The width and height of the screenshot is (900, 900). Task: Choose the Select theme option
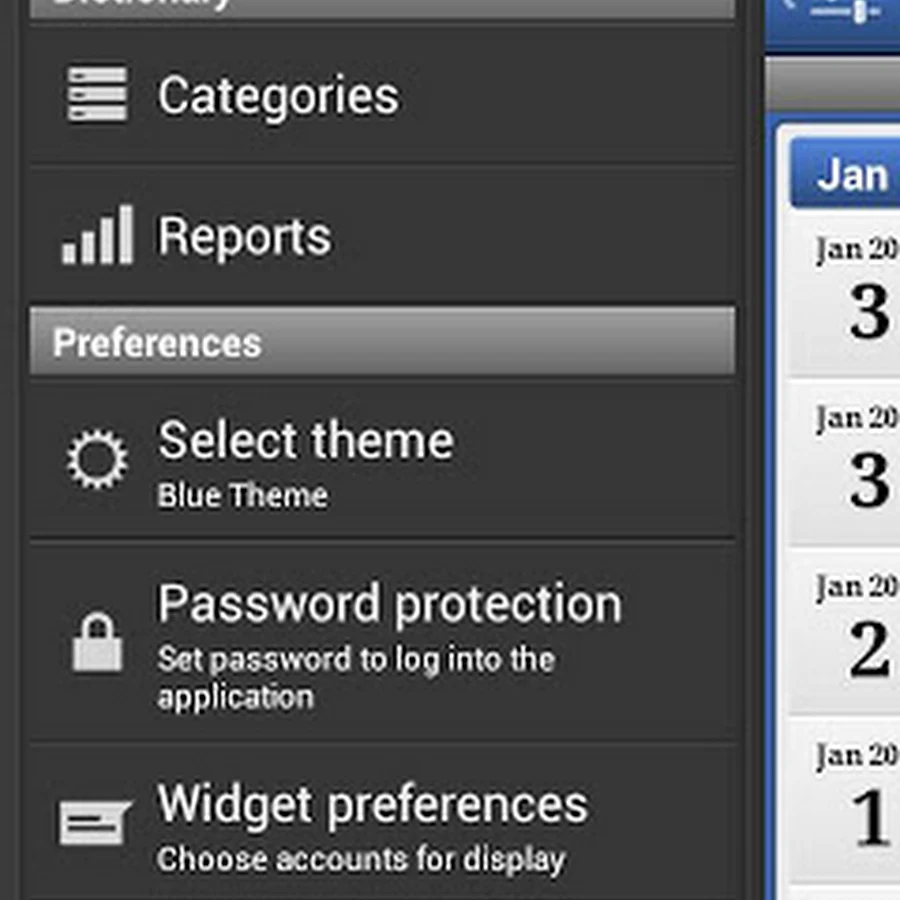[305, 441]
